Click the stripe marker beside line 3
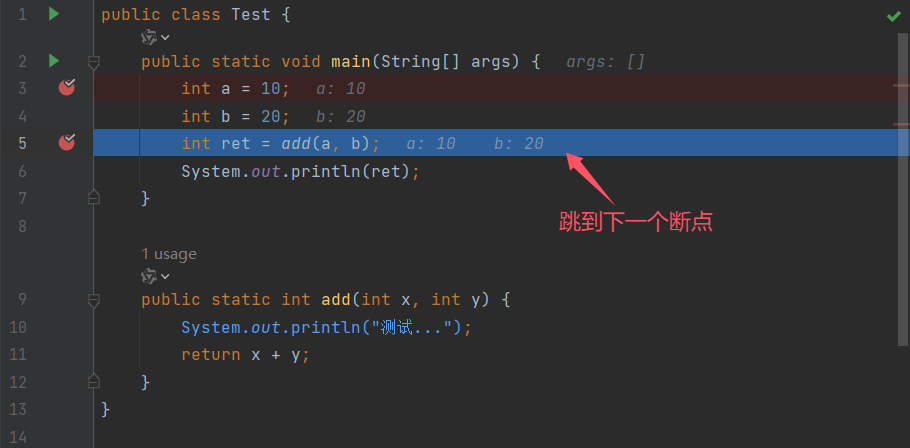Image resolution: width=910 pixels, height=448 pixels. 901,85
